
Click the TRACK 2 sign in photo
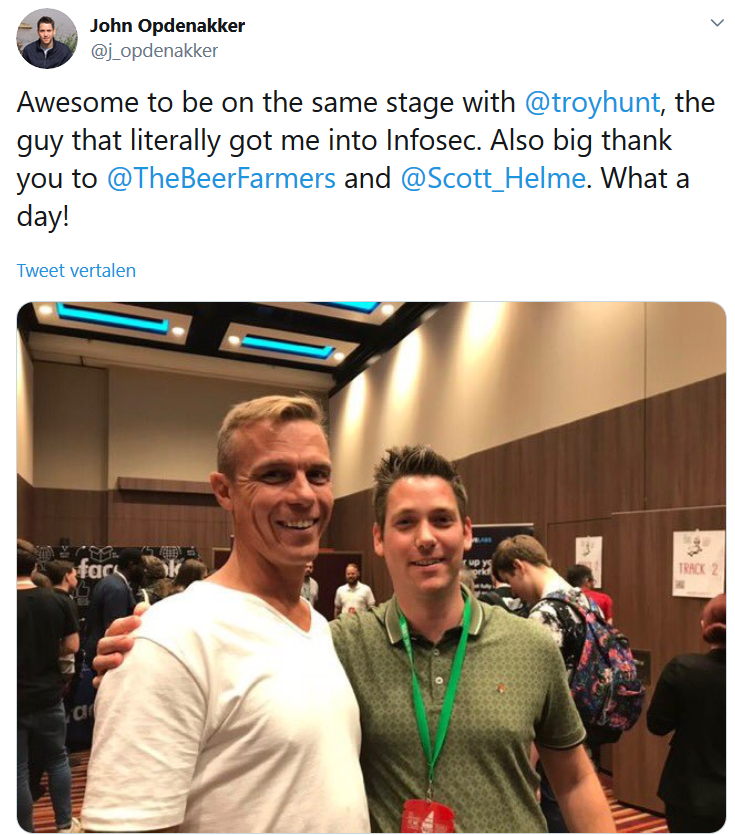(x=698, y=564)
